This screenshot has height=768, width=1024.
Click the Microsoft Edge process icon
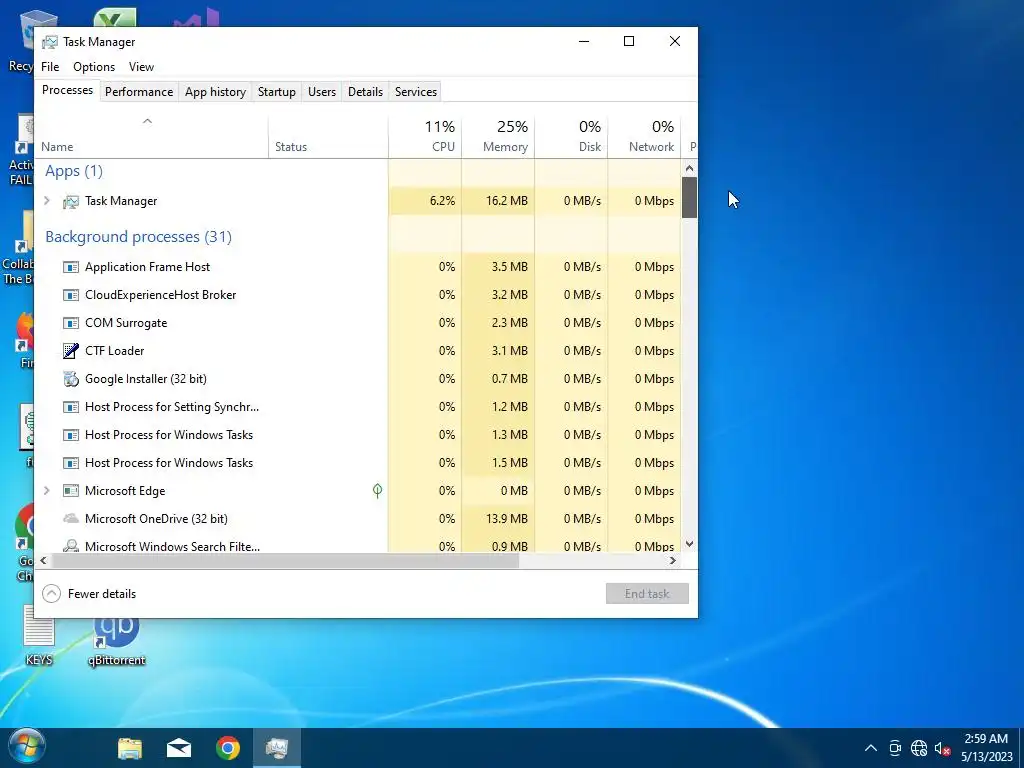[71, 491]
